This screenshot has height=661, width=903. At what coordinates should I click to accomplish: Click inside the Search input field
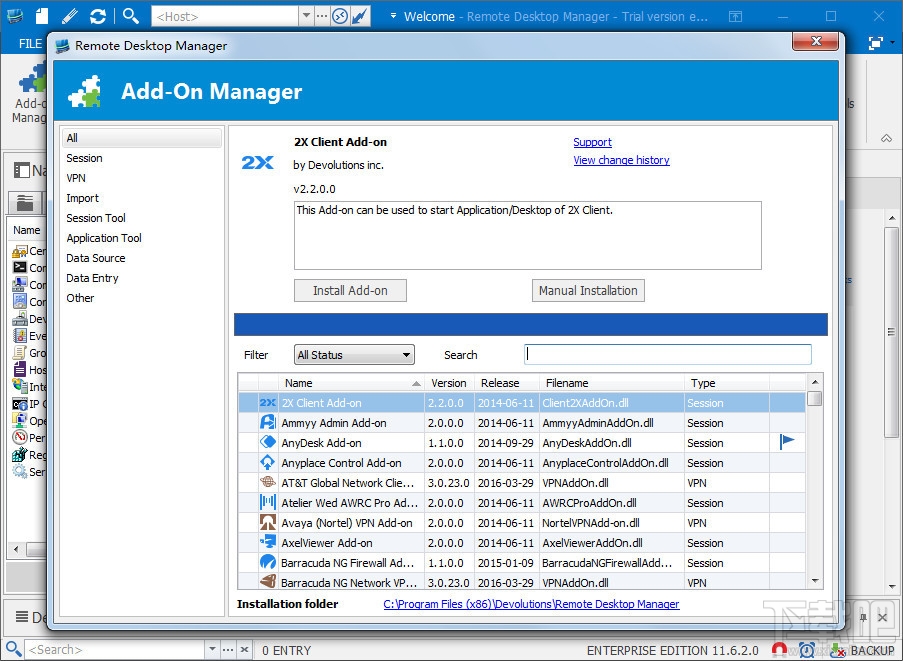(x=667, y=354)
